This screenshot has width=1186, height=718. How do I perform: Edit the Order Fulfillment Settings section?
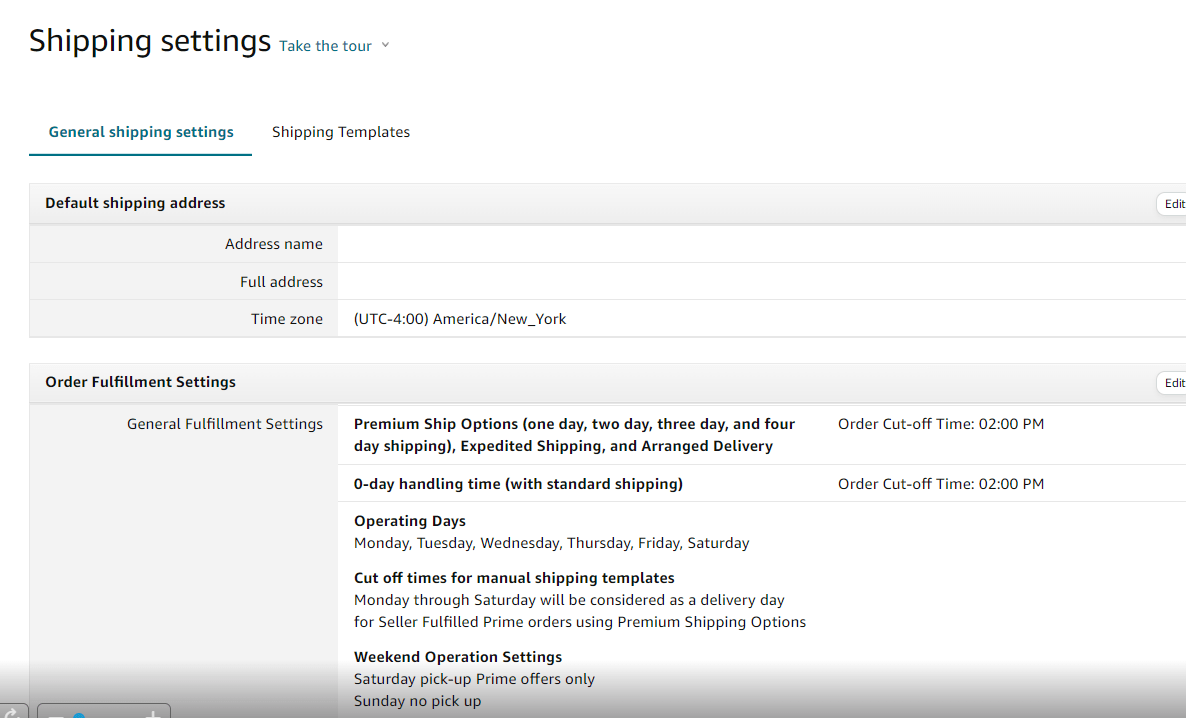coord(1175,382)
